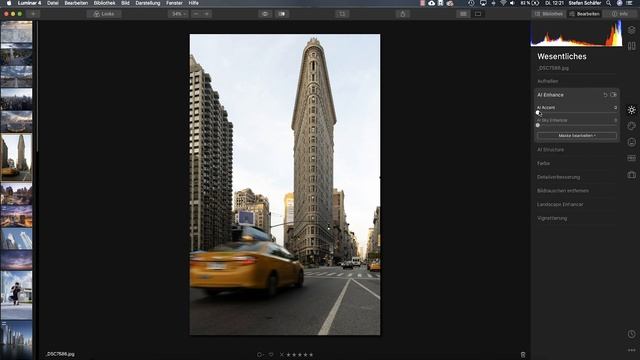This screenshot has width=640, height=360.
Task: Switch to the Info tab
Action: [x=620, y=14]
